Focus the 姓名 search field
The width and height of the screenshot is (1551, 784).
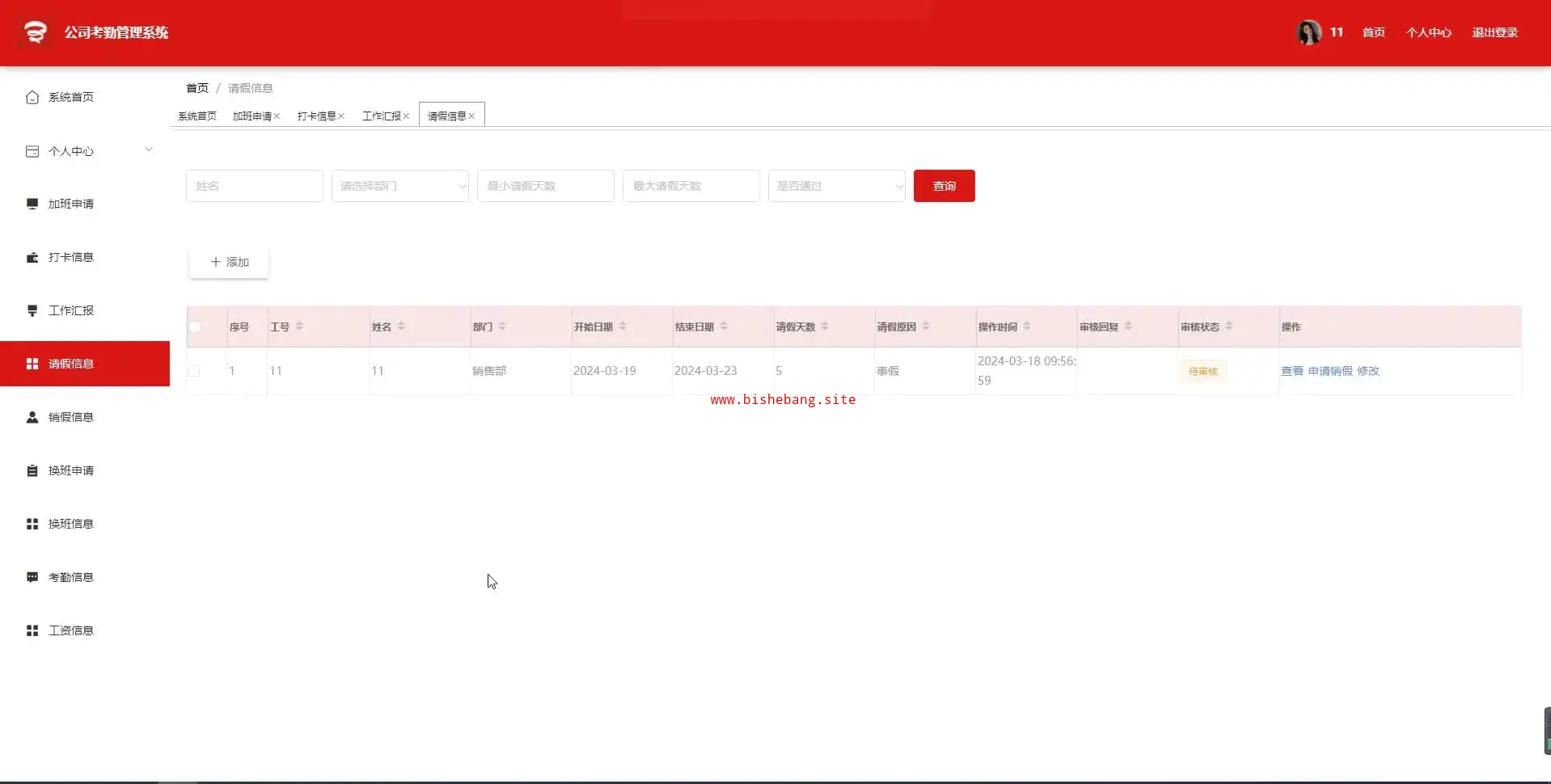255,186
